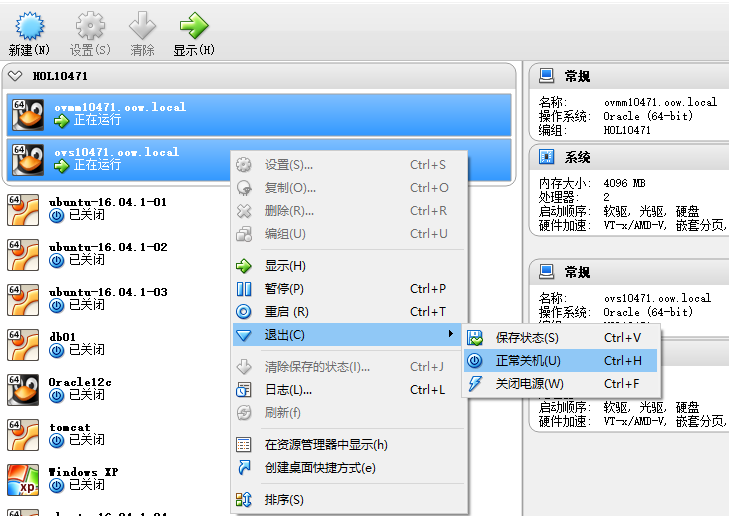This screenshot has width=729, height=516.
Task: Collapse the HOL10471 group chevron
Action: 15,76
